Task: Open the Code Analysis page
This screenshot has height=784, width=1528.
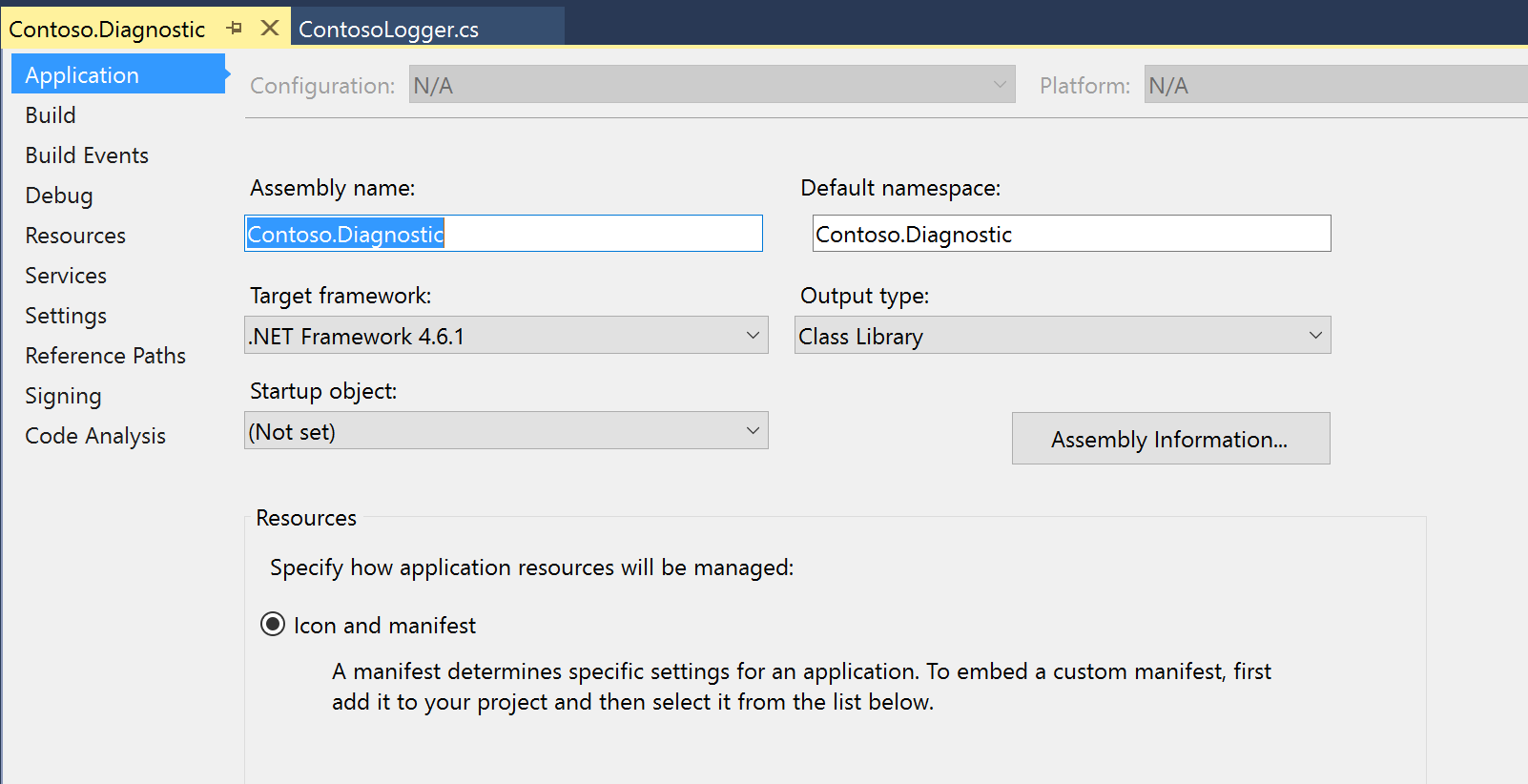Action: [x=95, y=436]
